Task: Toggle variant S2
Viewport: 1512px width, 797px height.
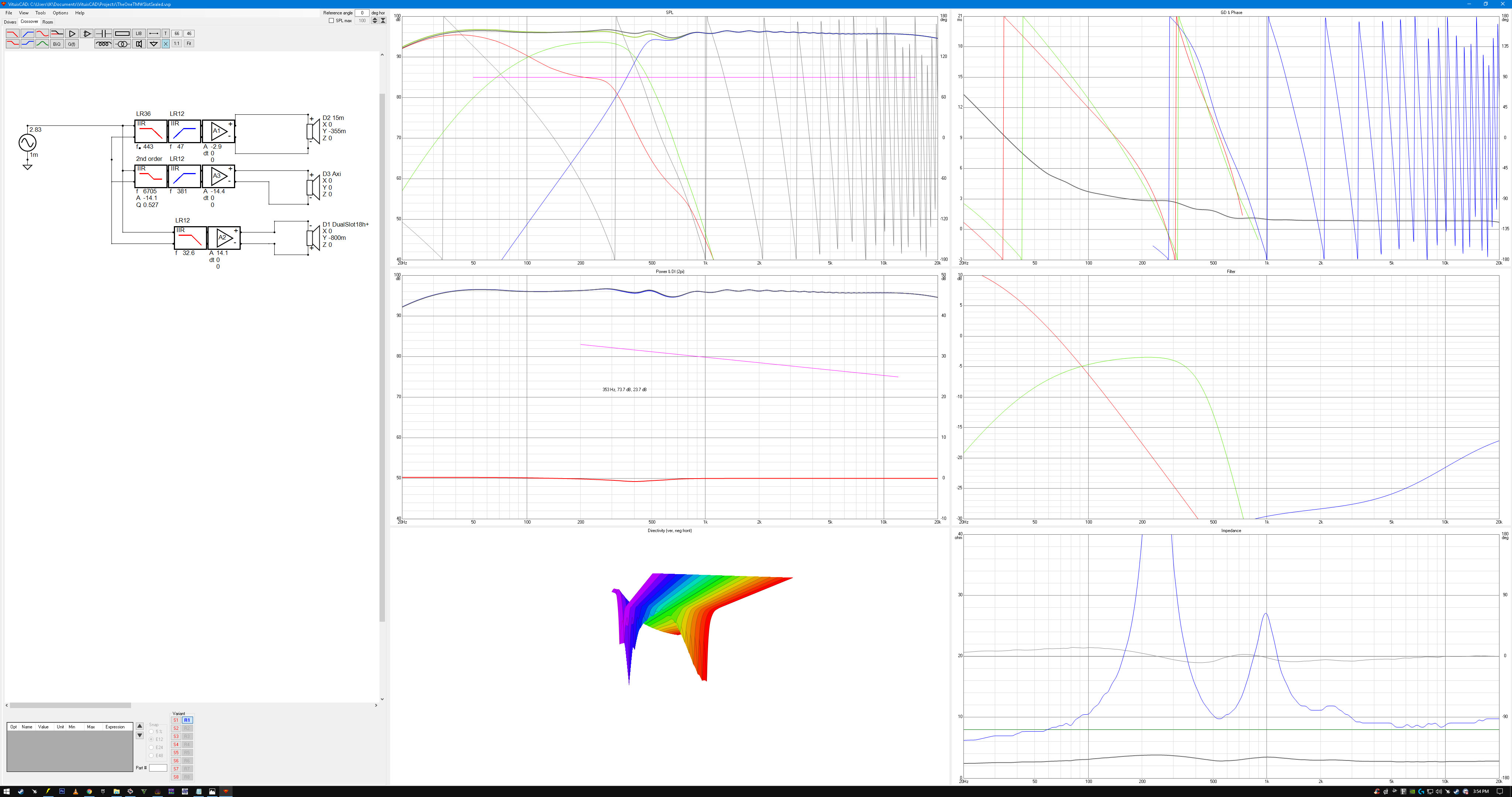Action: (x=175, y=728)
